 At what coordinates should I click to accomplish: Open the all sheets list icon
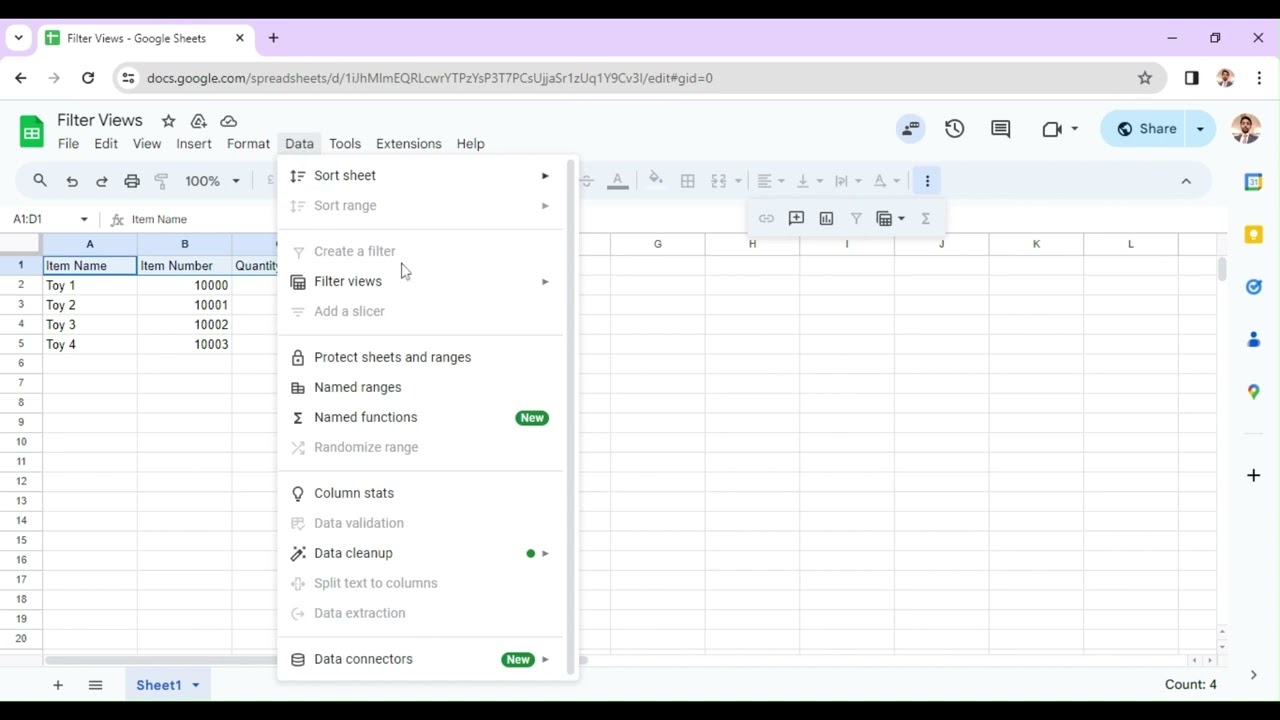tap(95, 685)
